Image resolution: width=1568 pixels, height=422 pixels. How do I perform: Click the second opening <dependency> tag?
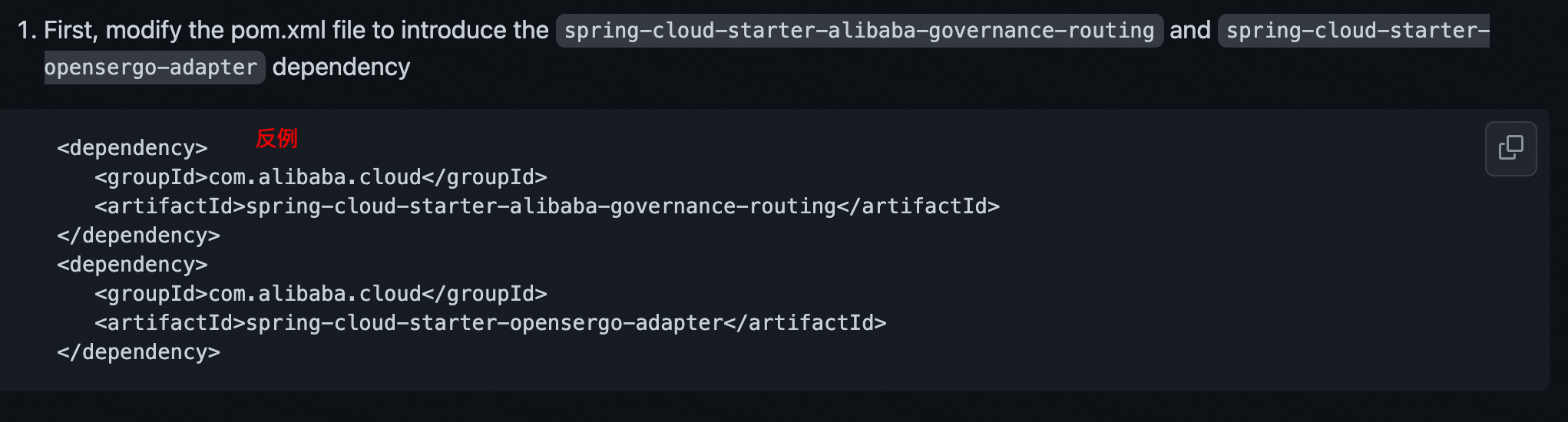click(132, 265)
